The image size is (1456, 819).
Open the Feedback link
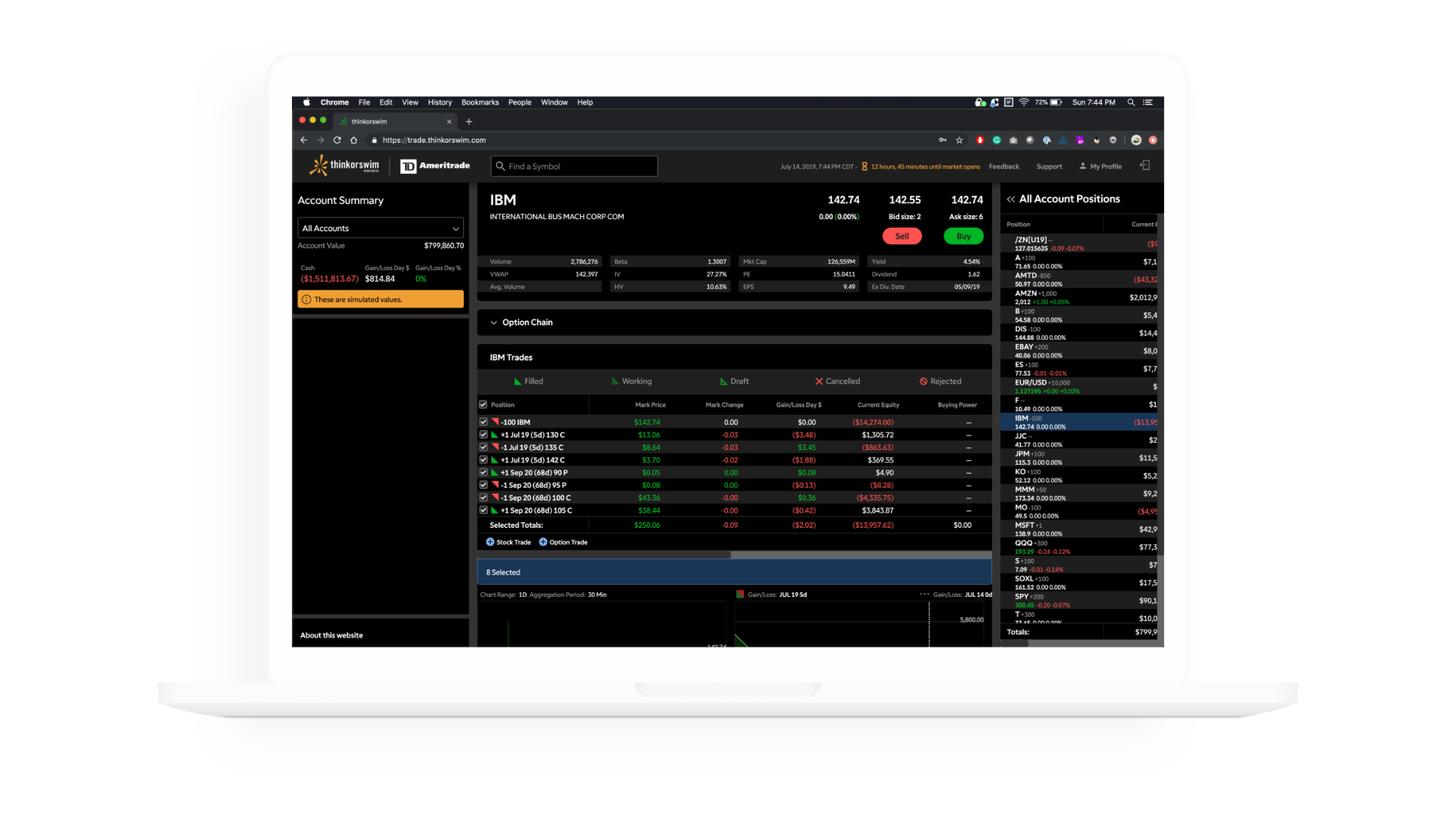tap(1003, 166)
